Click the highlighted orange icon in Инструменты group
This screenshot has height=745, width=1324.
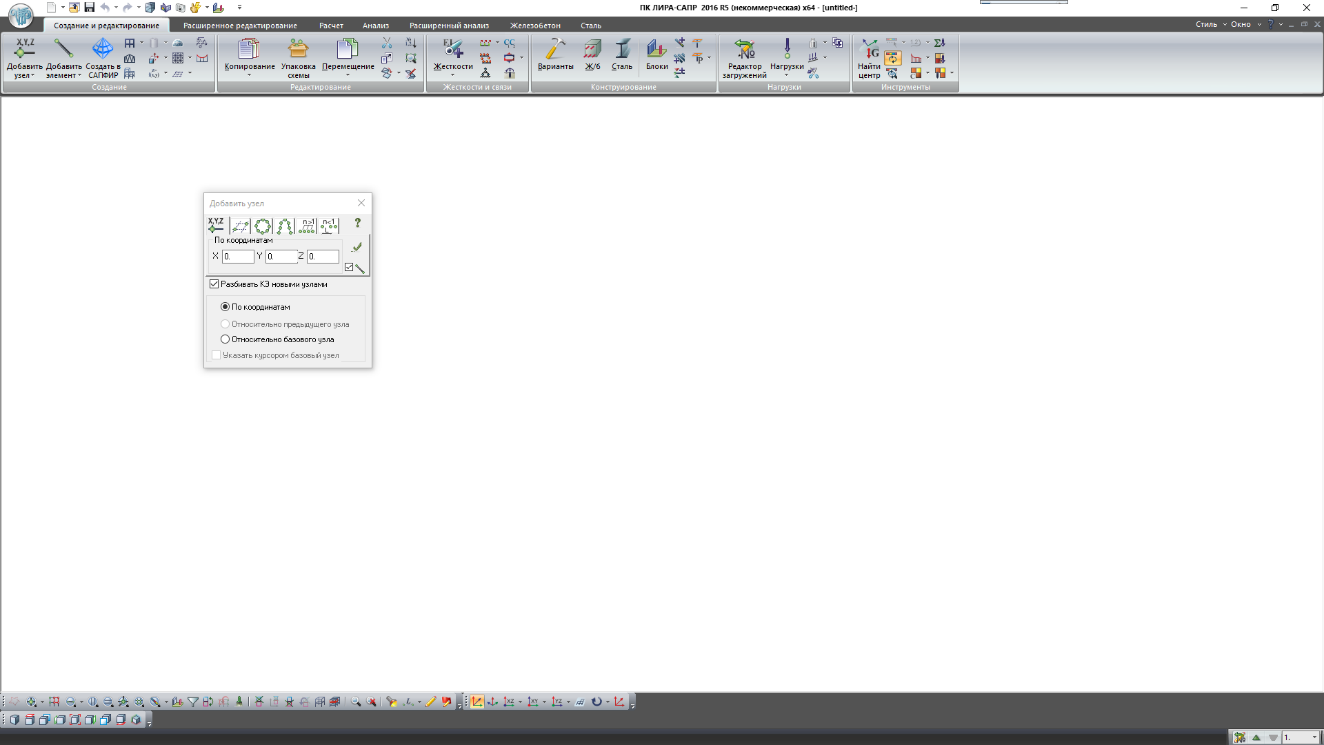(893, 58)
